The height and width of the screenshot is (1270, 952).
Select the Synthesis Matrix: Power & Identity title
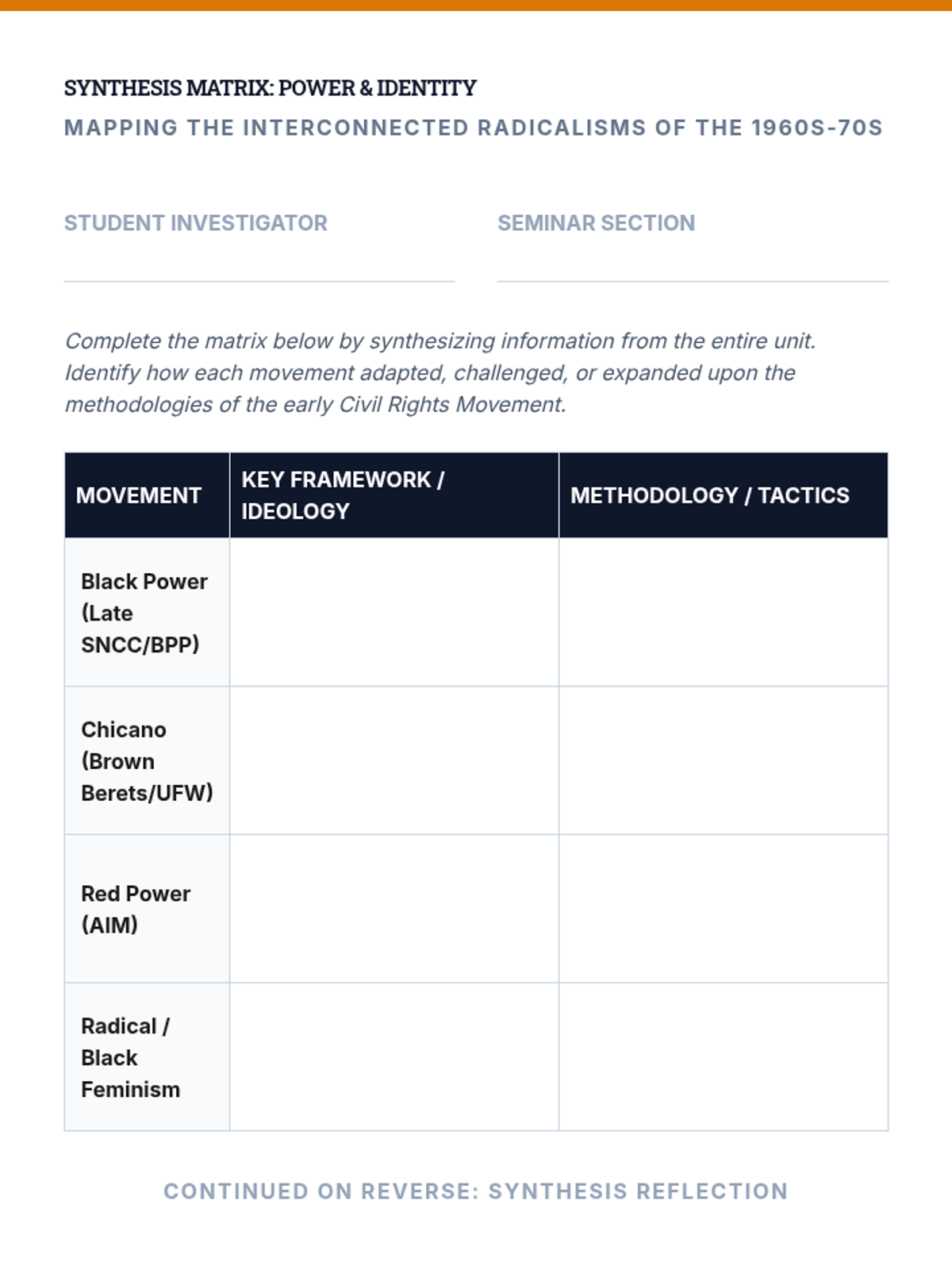tap(270, 88)
